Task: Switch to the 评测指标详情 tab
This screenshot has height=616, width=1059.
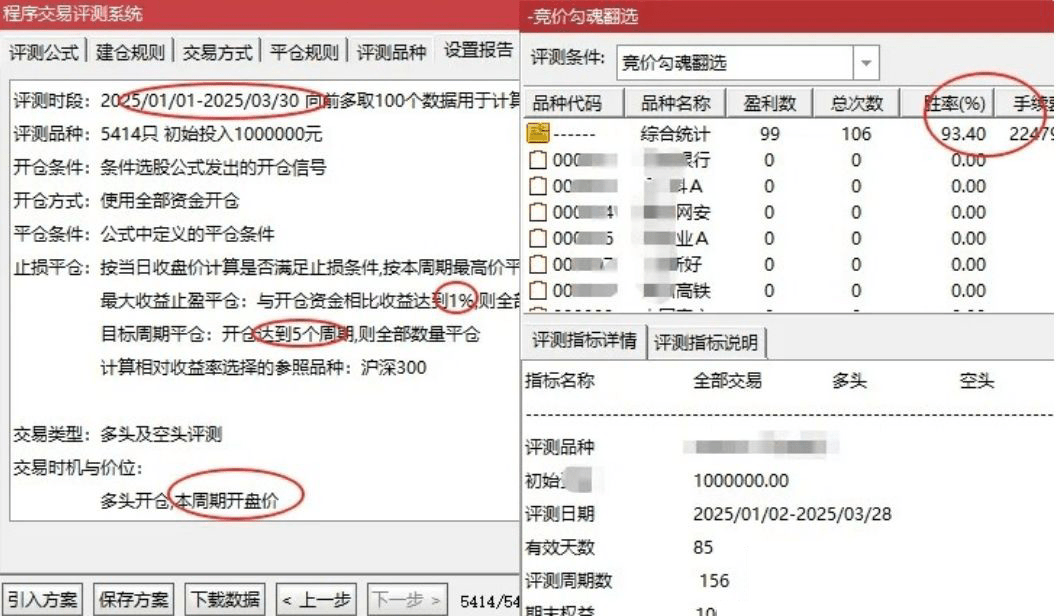Action: 584,340
